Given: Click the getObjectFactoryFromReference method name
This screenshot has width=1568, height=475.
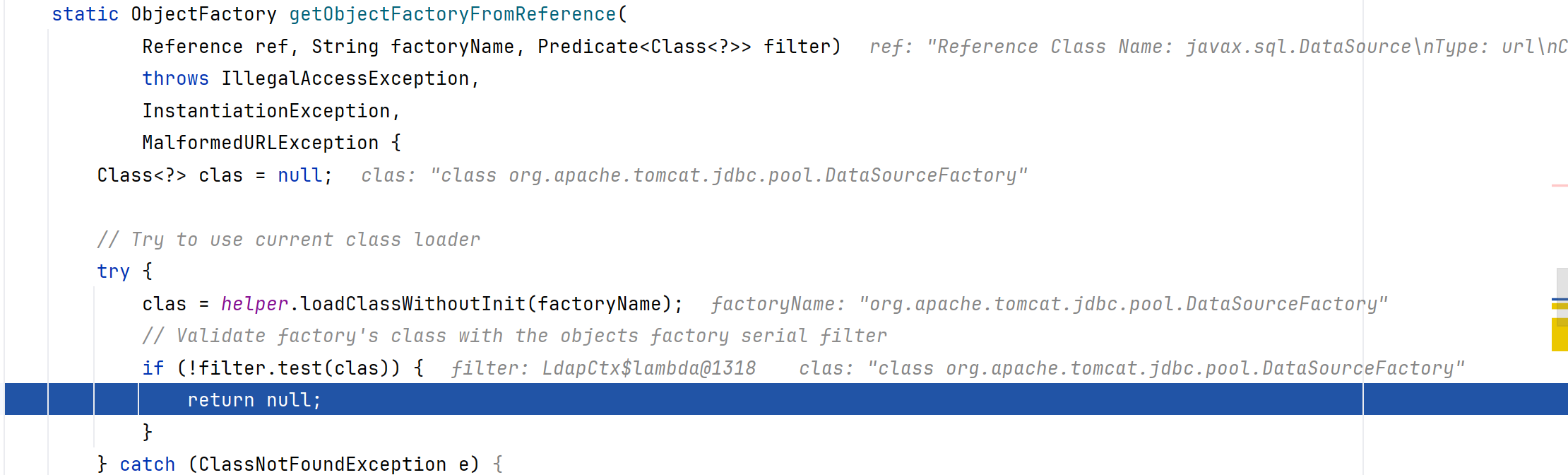Looking at the screenshot, I should [453, 14].
